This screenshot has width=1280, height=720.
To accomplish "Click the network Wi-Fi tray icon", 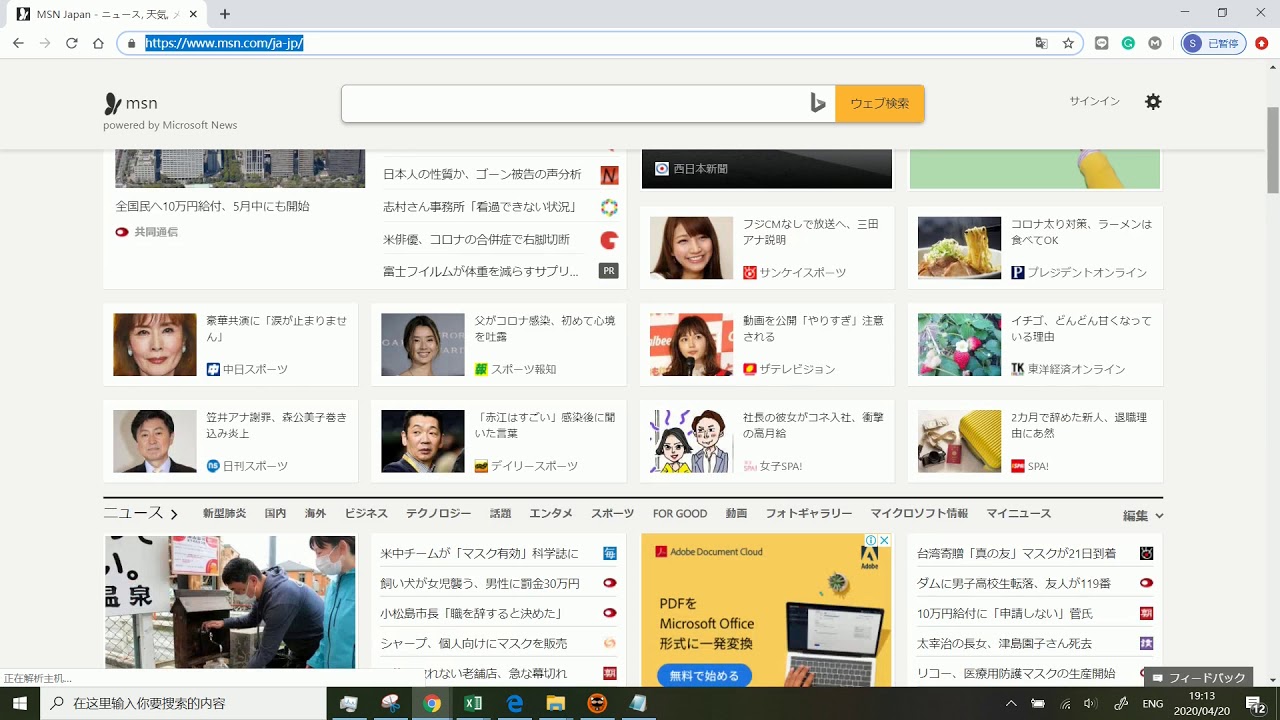I will pos(1066,703).
